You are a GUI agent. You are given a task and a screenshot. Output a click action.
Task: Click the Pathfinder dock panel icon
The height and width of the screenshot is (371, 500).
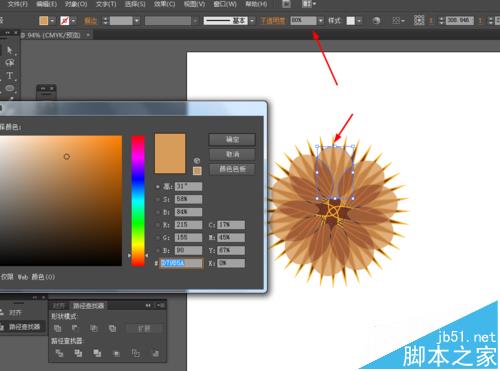[2, 327]
